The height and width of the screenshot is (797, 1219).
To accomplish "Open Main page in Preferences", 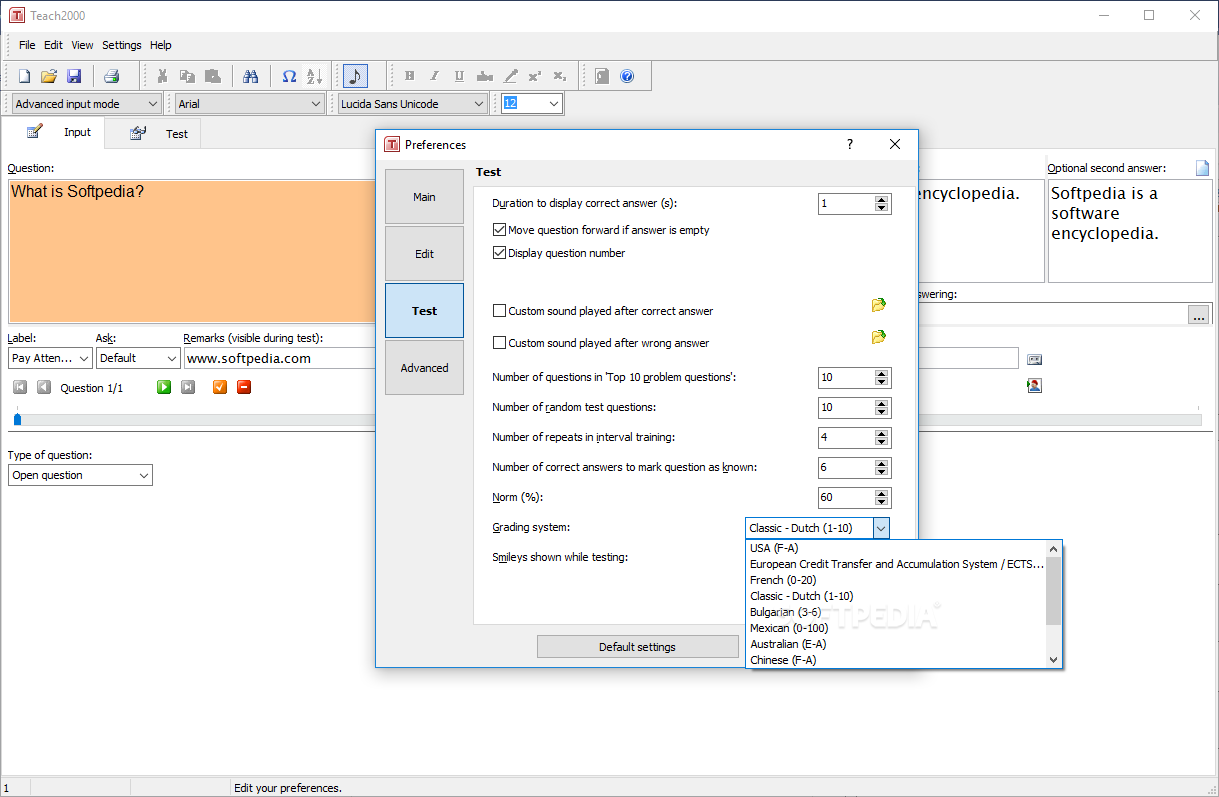I will (x=424, y=197).
